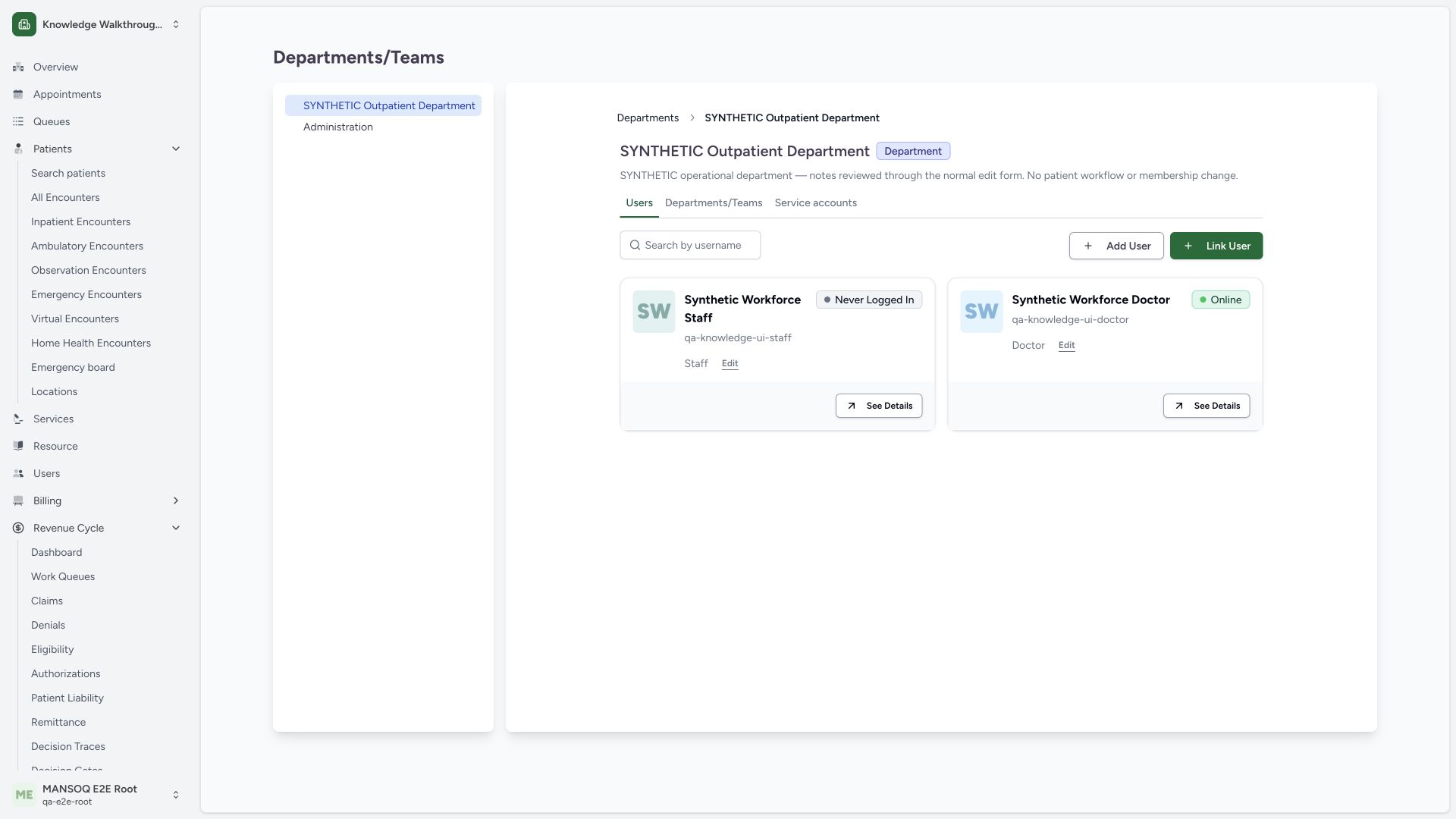Click the Departments breadcrumb link

tap(648, 118)
